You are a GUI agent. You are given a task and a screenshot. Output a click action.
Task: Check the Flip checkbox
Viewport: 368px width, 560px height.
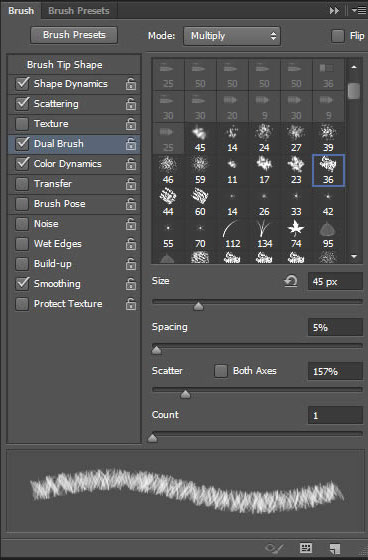point(338,36)
